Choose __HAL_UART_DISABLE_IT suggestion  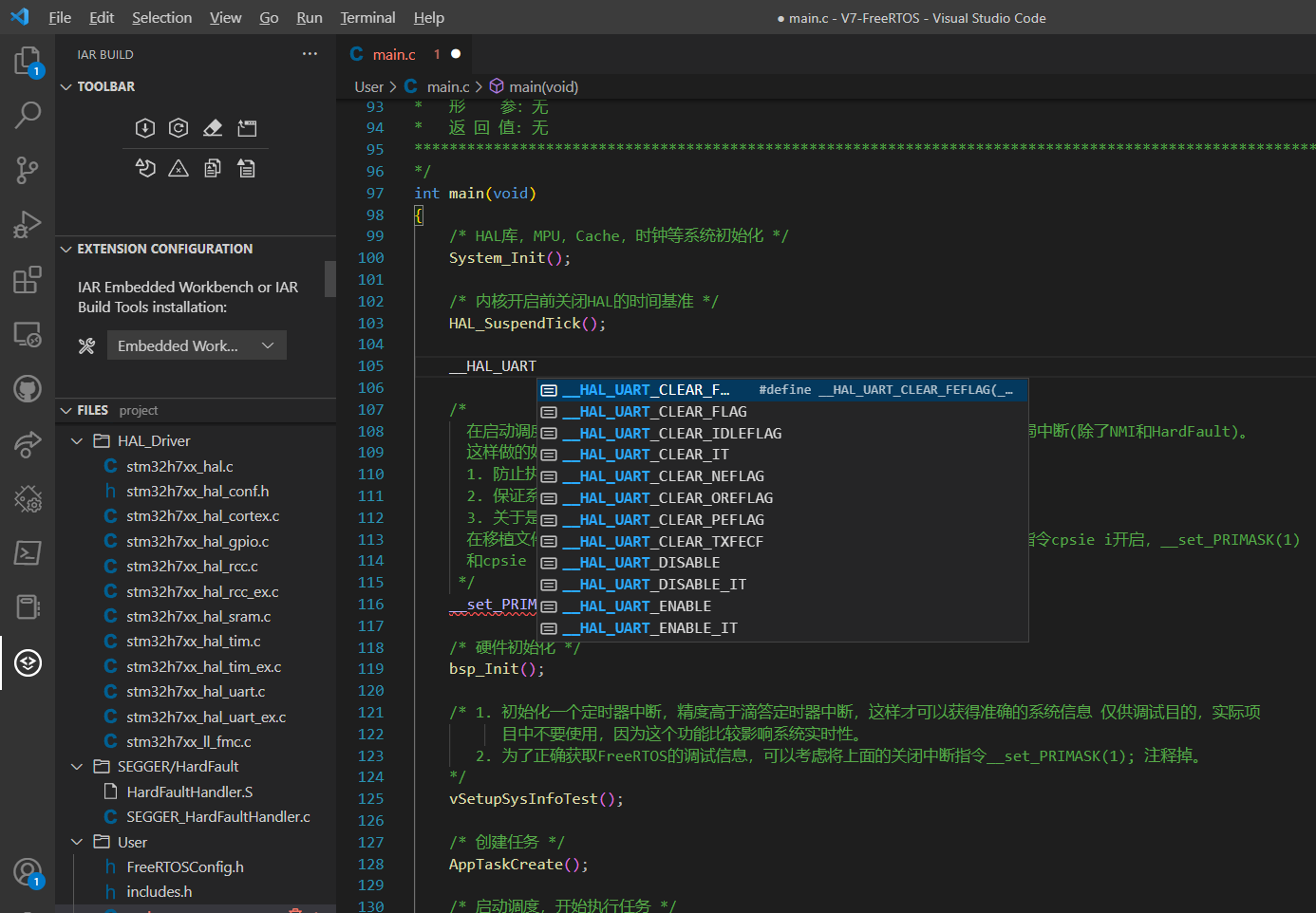pyautogui.click(x=782, y=585)
